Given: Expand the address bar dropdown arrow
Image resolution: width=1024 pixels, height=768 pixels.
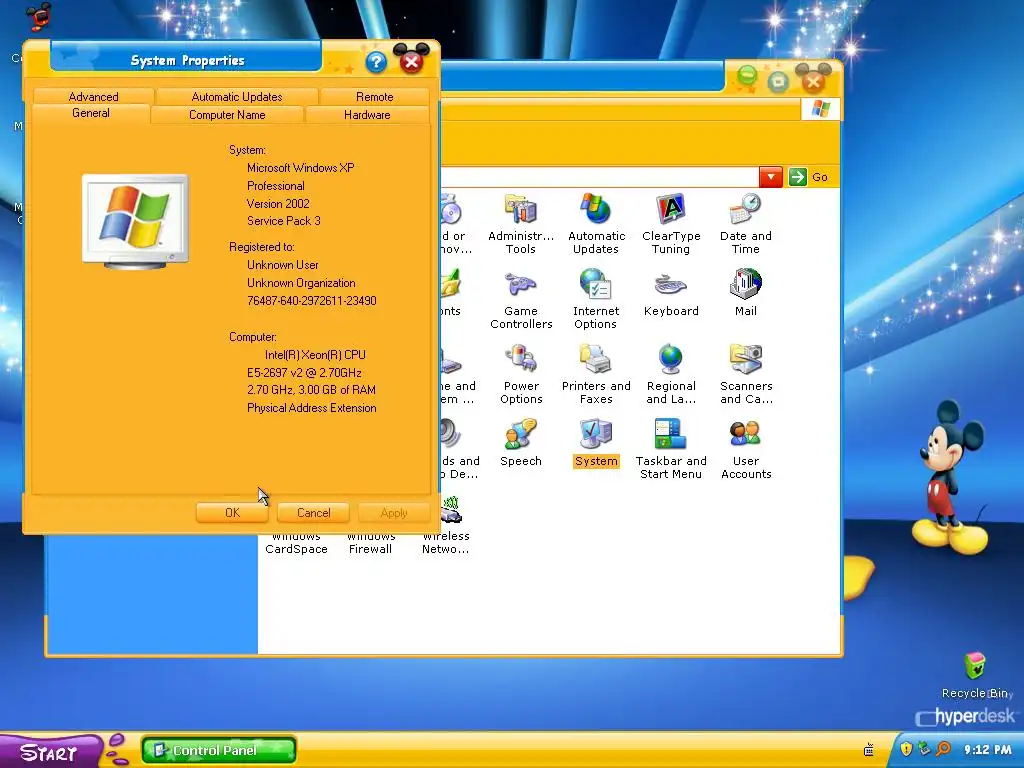Looking at the screenshot, I should point(771,177).
